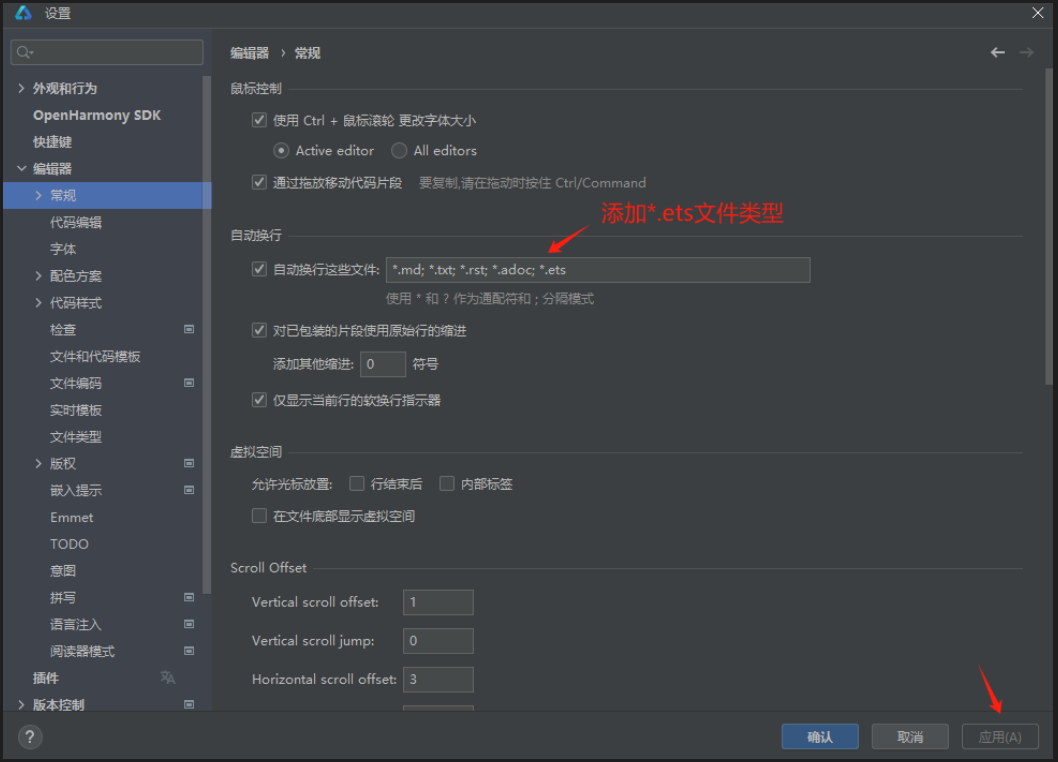The image size is (1058, 762).
Task: Click the project-level icon beside 拼写
Action: [x=189, y=597]
